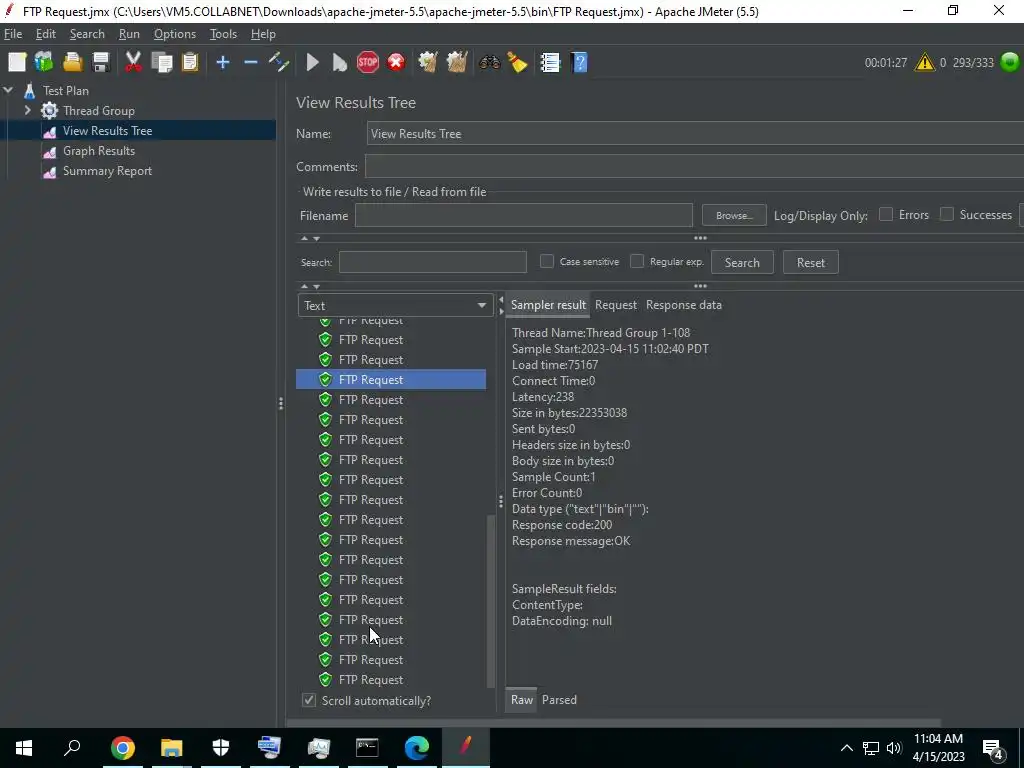Click the Windows Start button
This screenshot has height=768, width=1024.
click(x=24, y=747)
